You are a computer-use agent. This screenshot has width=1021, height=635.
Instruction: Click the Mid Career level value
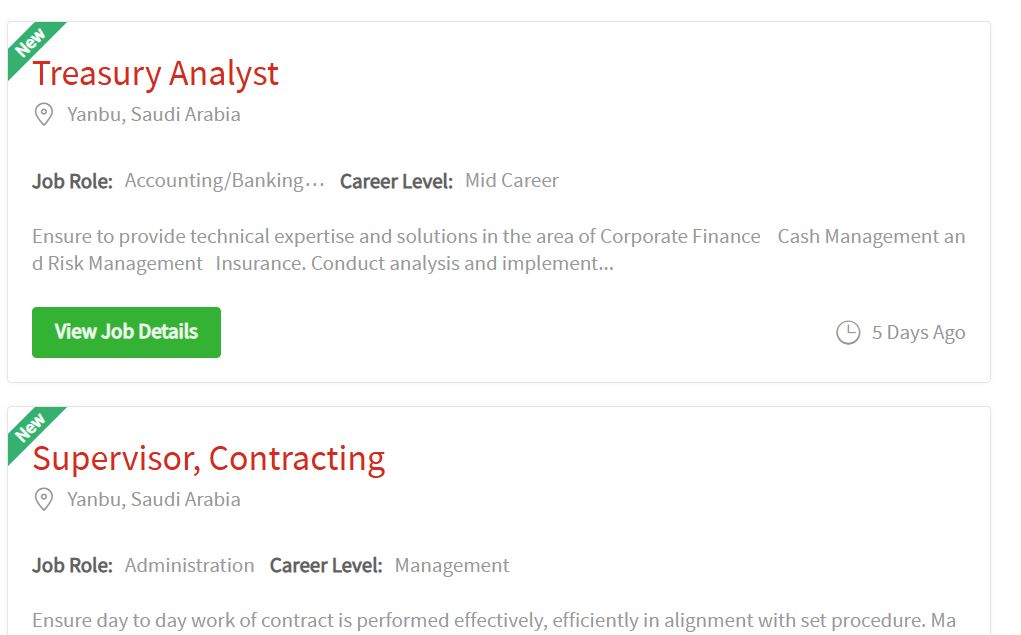click(x=512, y=180)
